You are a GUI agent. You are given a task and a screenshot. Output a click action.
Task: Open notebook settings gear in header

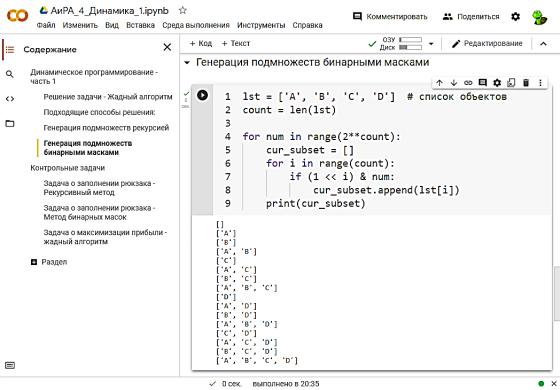(x=515, y=16)
